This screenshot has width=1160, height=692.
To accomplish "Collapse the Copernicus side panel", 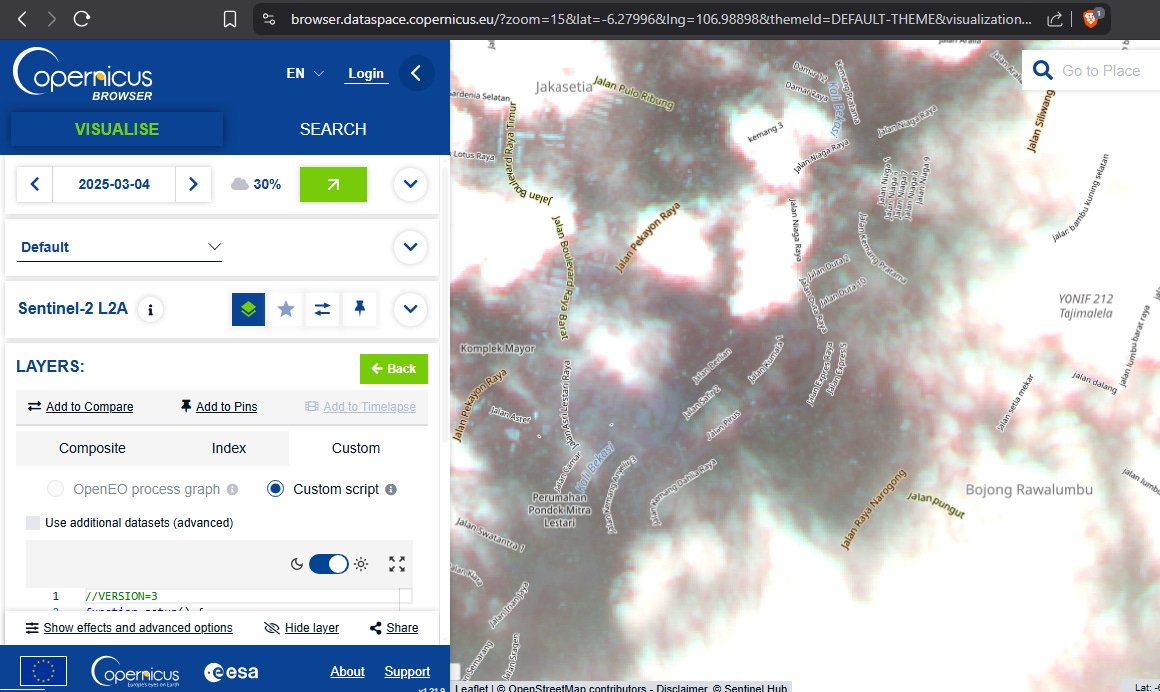I will pyautogui.click(x=417, y=73).
